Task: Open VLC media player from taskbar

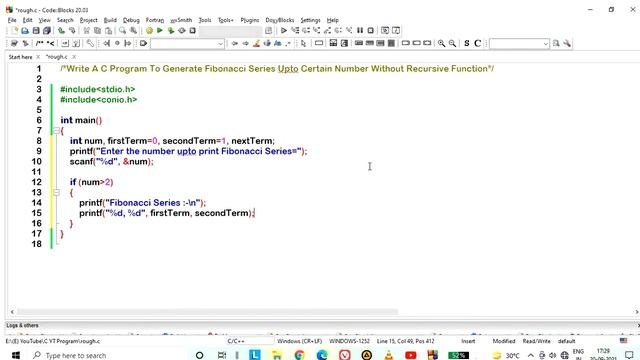Action: 389,355
